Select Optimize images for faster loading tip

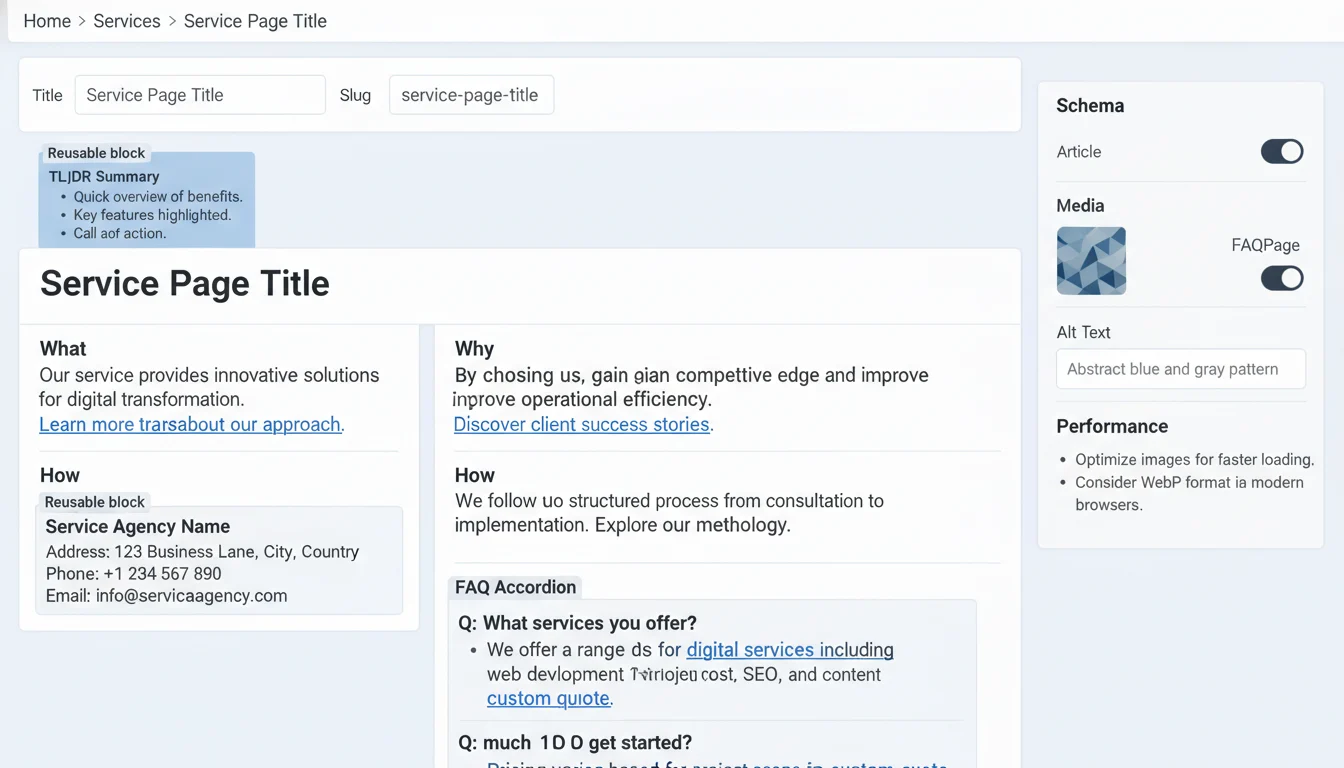tap(1194, 460)
